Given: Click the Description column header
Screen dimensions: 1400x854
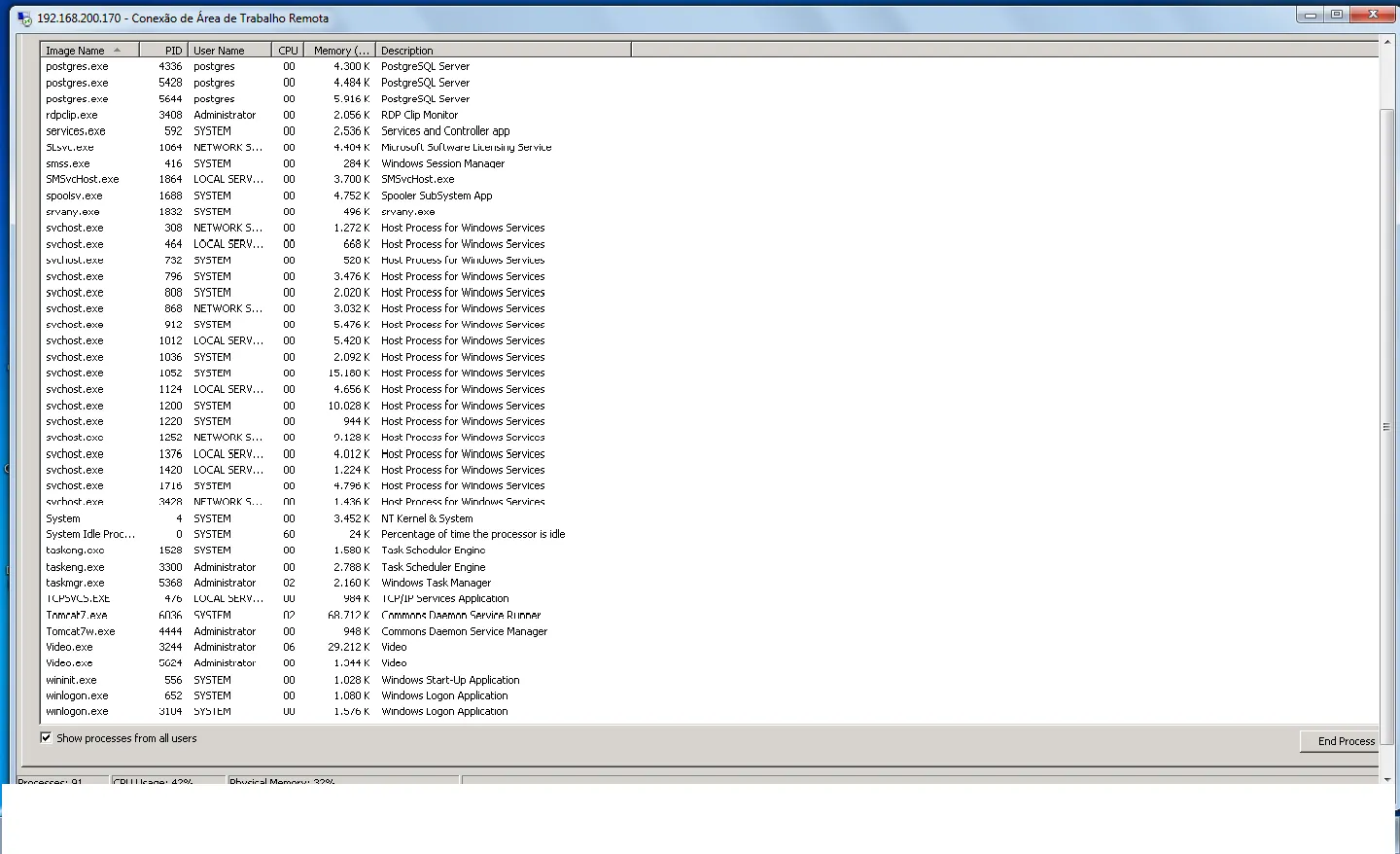Looking at the screenshot, I should tap(504, 51).
